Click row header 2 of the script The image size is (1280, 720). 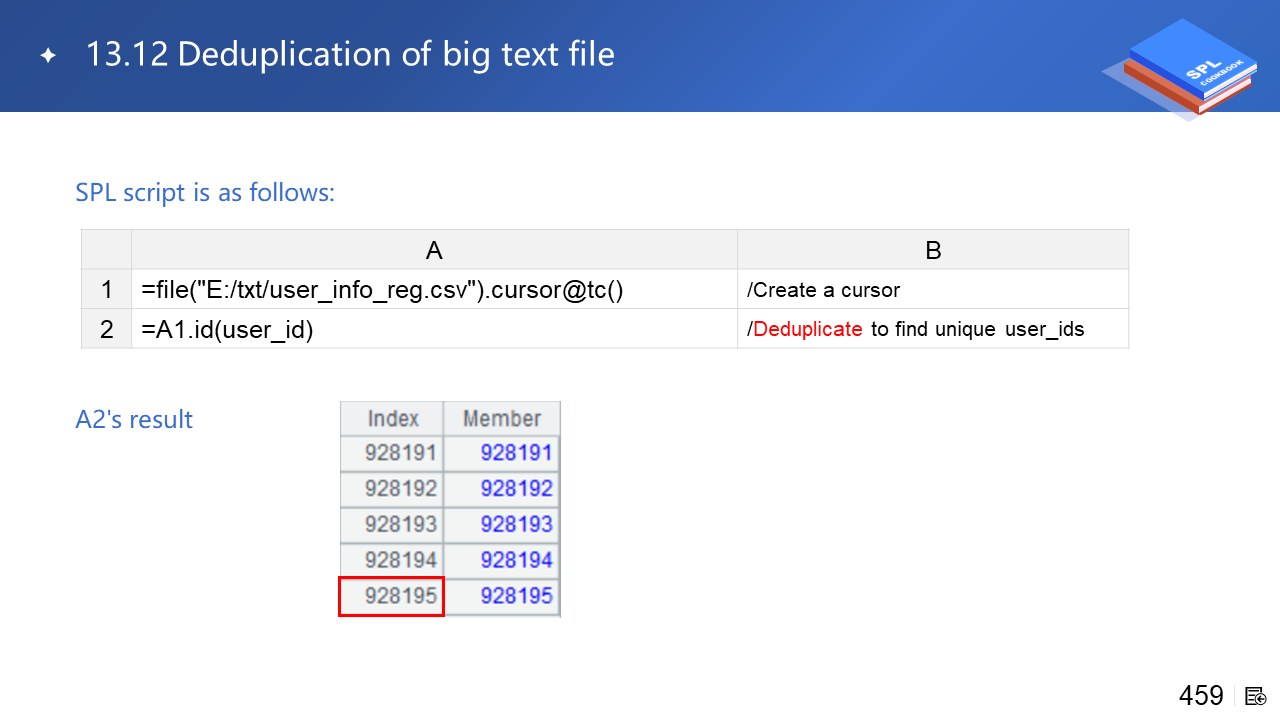[107, 329]
